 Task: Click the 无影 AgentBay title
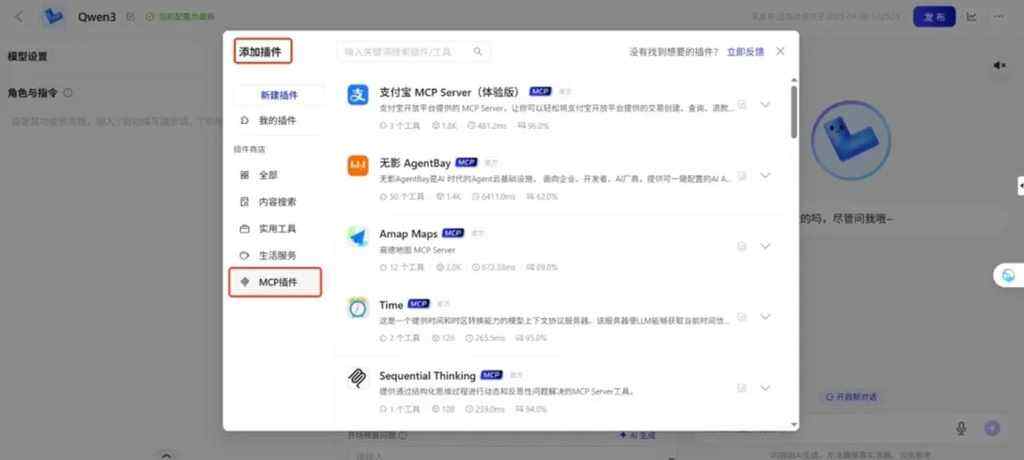tap(415, 163)
